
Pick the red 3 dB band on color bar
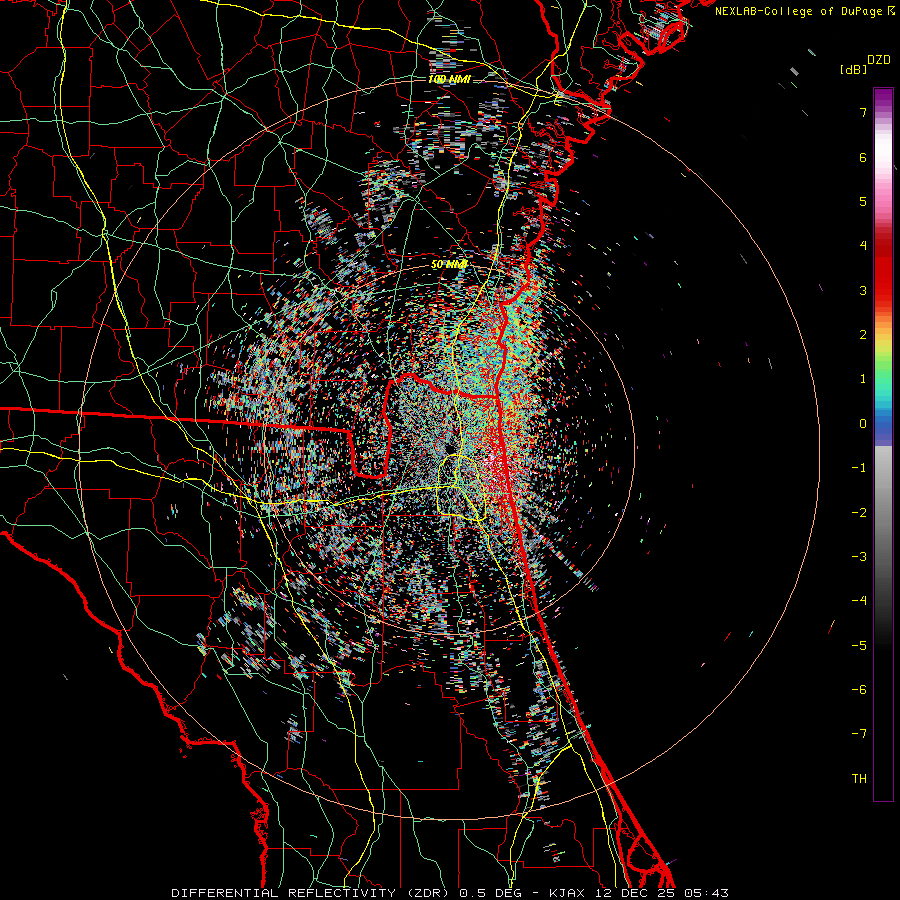coord(883,290)
